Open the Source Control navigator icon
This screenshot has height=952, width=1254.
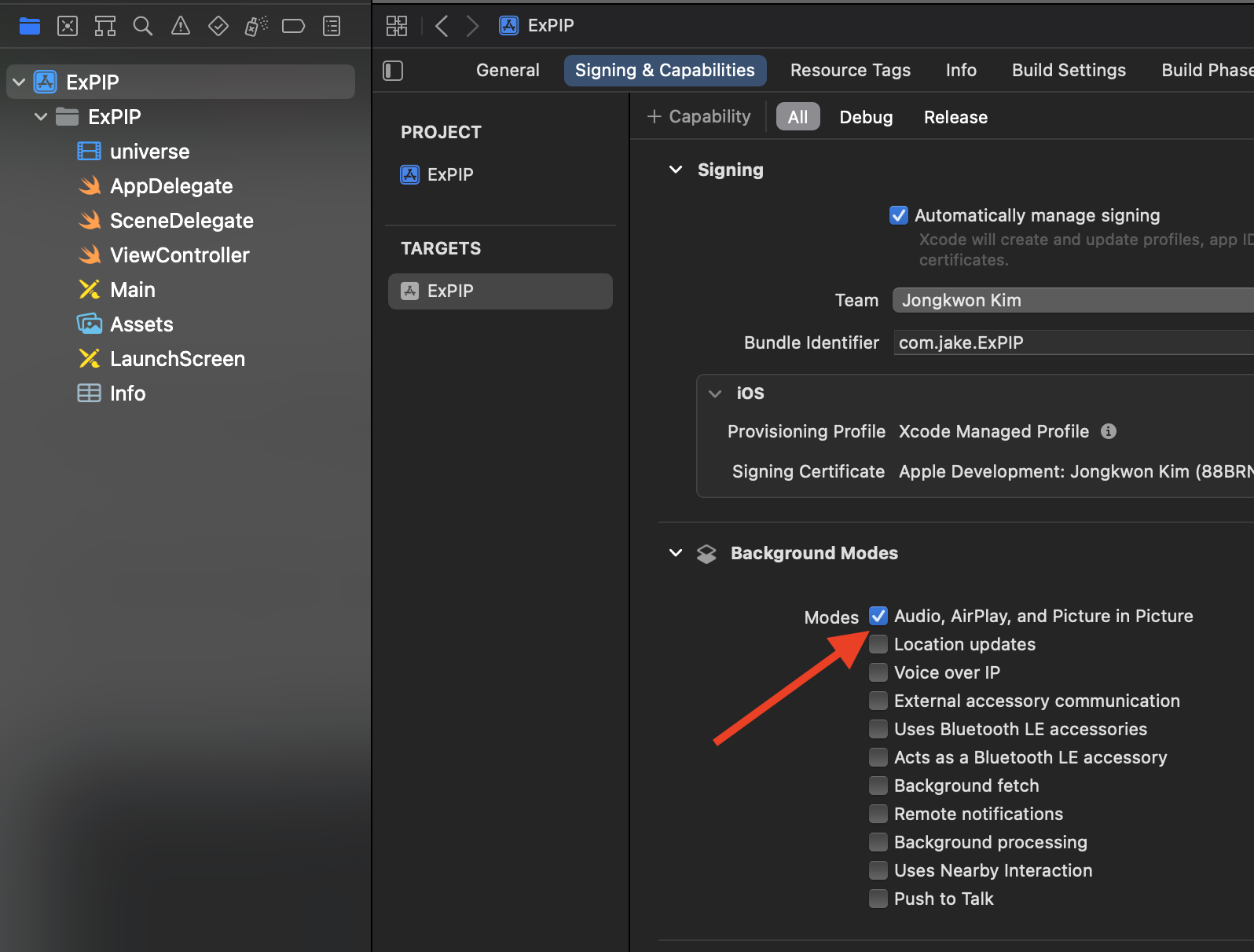[x=68, y=26]
